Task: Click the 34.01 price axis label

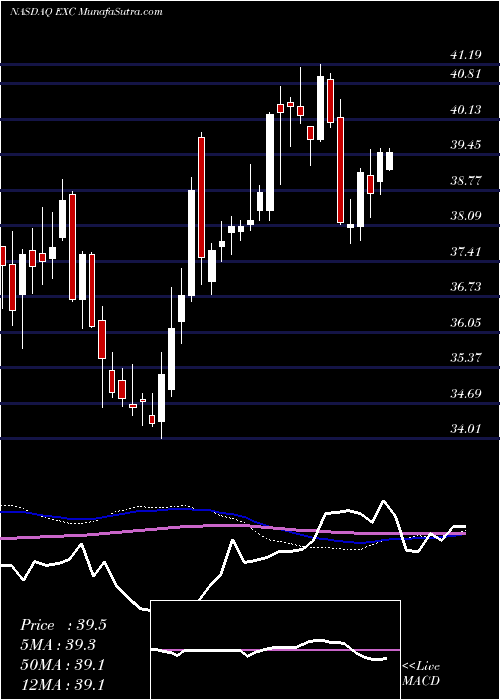Action: [466, 429]
